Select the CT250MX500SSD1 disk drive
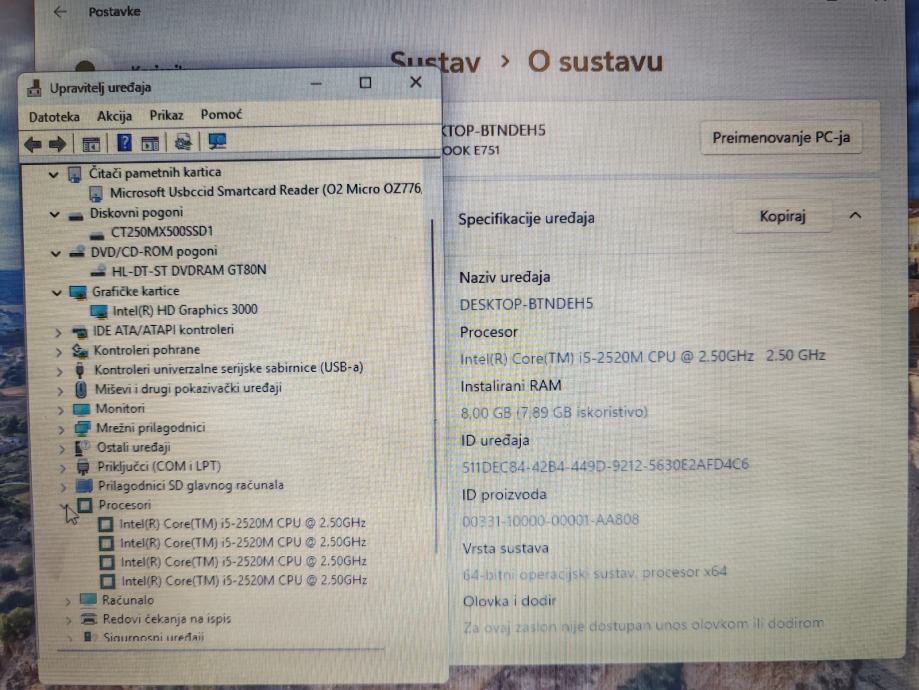The image size is (919, 690). [x=162, y=232]
